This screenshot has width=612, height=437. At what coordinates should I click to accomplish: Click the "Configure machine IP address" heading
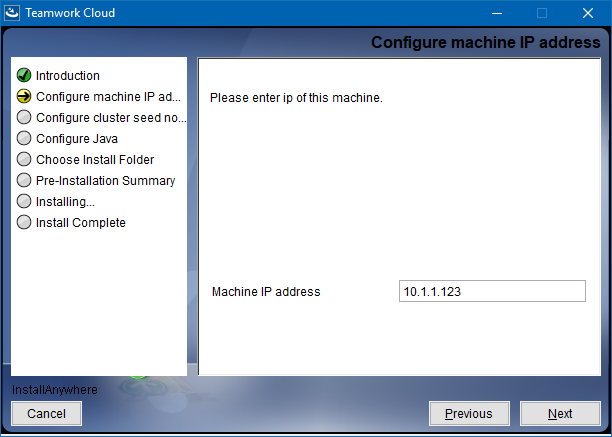tap(486, 43)
